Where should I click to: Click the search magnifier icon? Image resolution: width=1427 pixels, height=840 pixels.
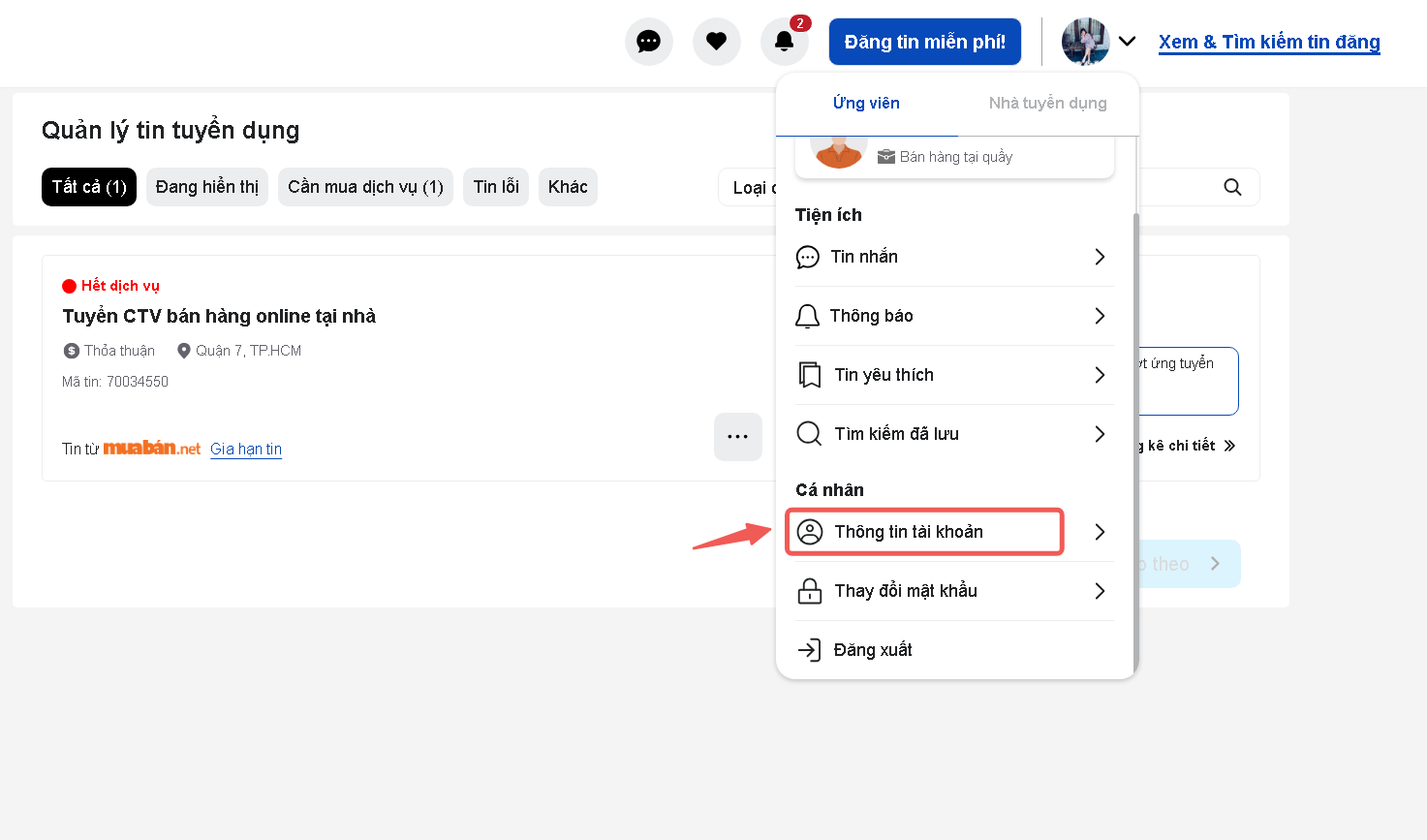1231,187
